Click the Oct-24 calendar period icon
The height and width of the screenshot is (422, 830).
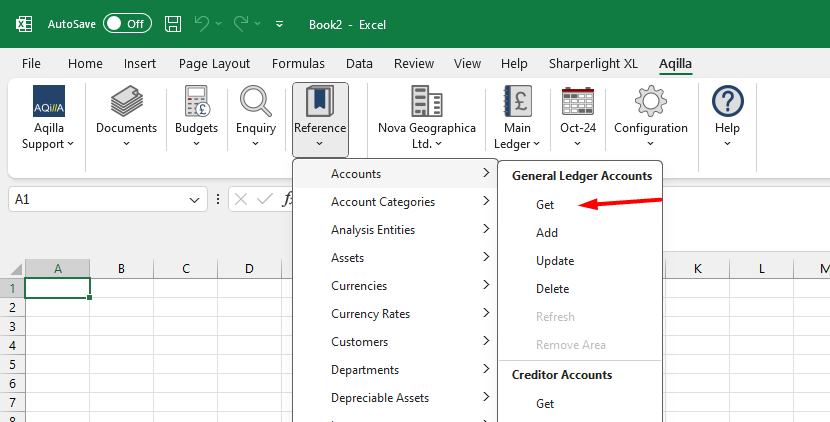click(x=578, y=102)
